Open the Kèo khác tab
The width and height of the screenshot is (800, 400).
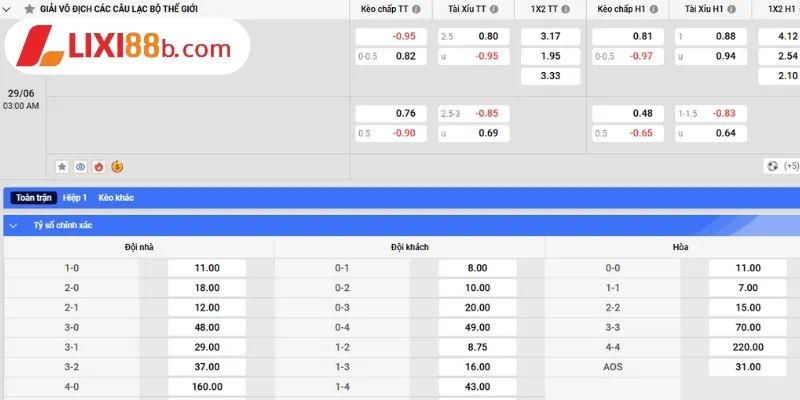(116, 198)
